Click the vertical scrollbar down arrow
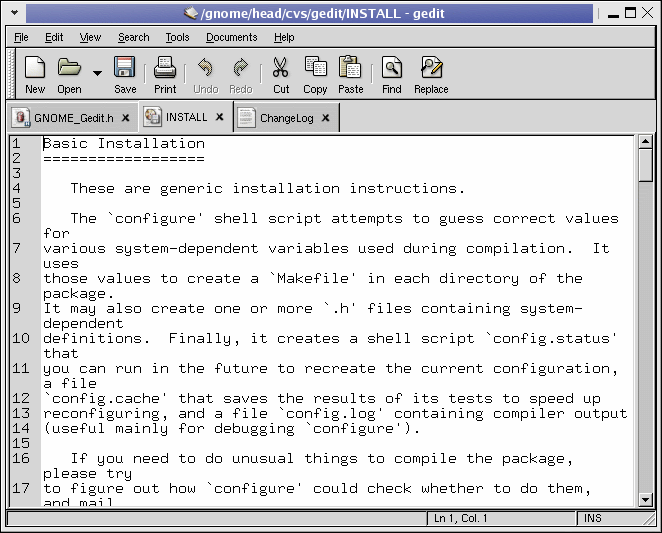This screenshot has height=533, width=662. [x=645, y=498]
